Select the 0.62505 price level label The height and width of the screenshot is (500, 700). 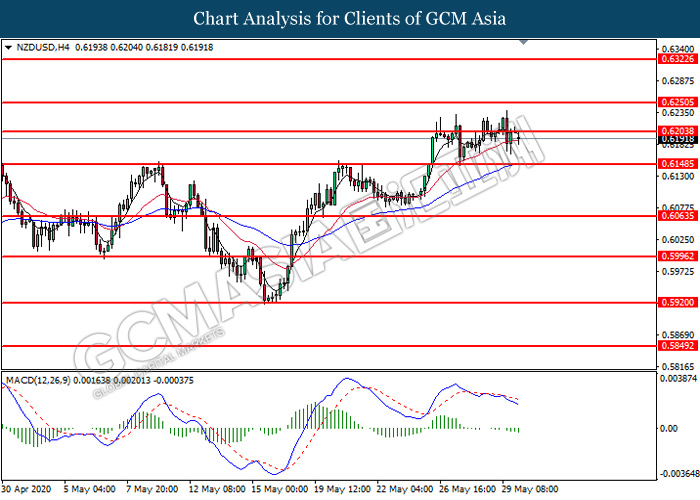click(677, 102)
